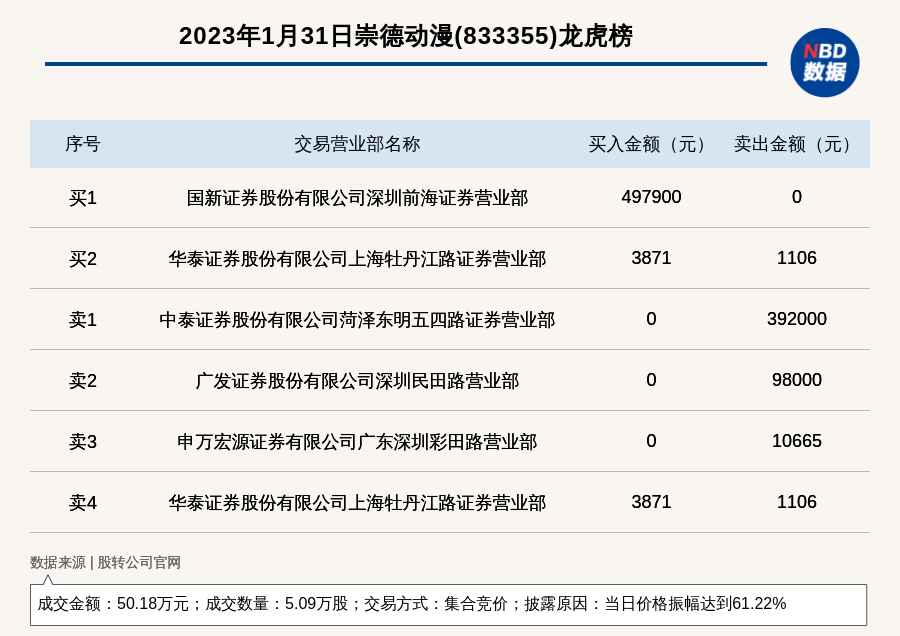900x636 pixels.
Task: Select 1106 in the 买2 row
Action: click(x=797, y=258)
